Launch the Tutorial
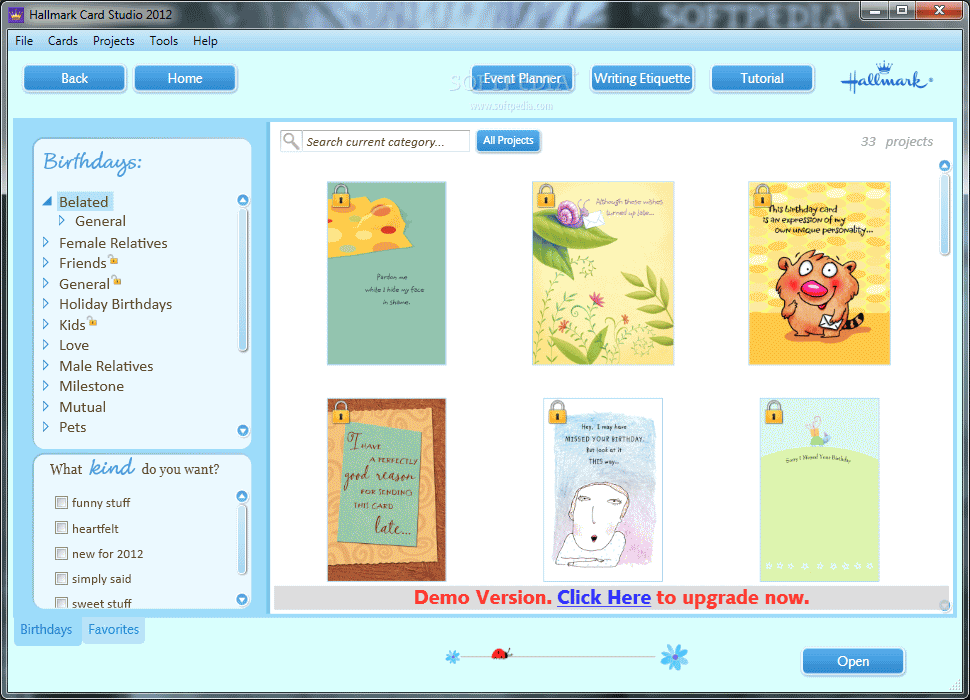Viewport: 970px width, 700px height. pos(762,79)
